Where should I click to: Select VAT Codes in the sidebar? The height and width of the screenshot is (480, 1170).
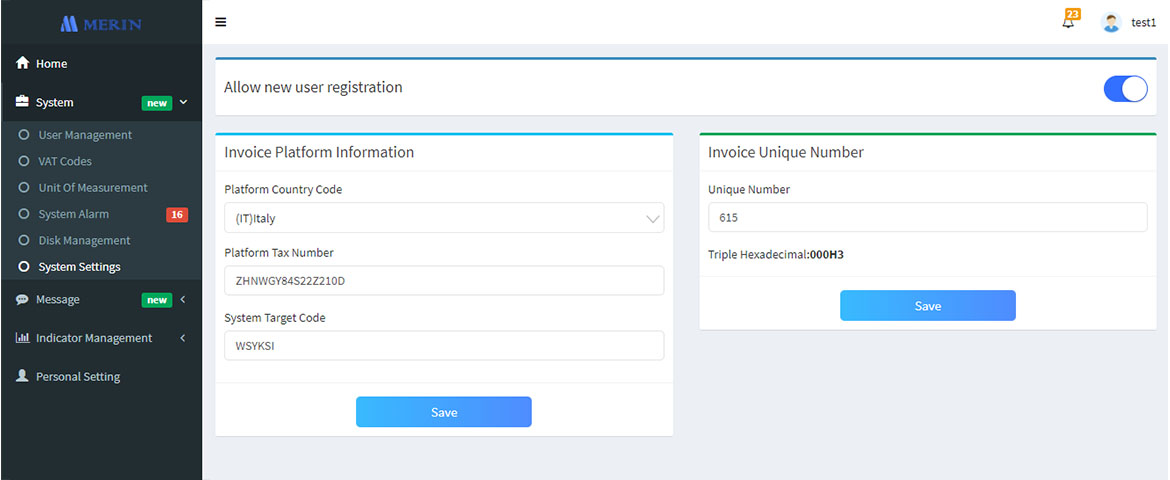point(65,161)
